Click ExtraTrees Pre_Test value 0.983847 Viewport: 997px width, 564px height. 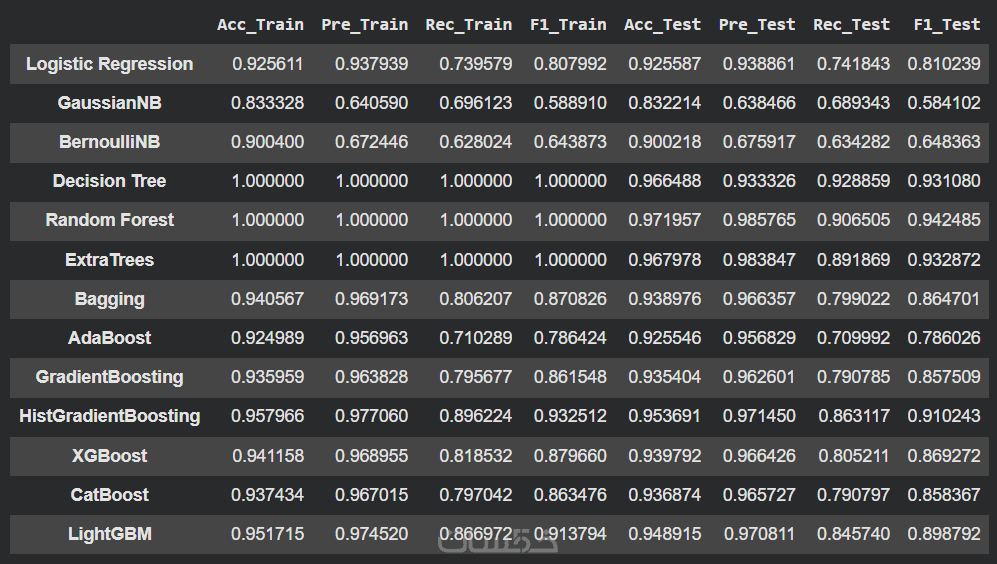point(759,259)
